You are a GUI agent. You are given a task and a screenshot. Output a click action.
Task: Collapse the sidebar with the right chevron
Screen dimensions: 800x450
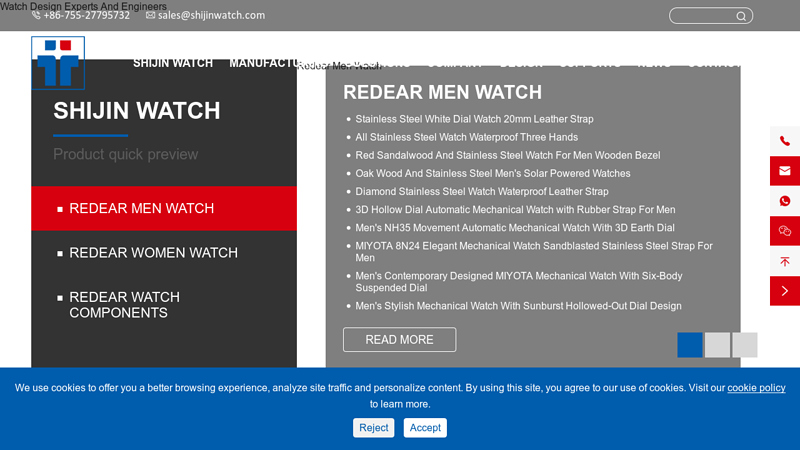tap(785, 291)
